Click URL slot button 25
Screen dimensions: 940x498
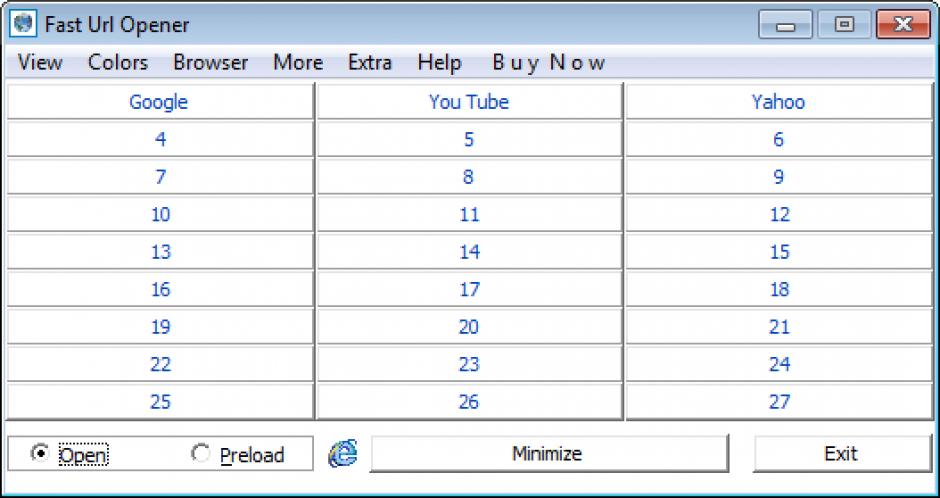(159, 401)
